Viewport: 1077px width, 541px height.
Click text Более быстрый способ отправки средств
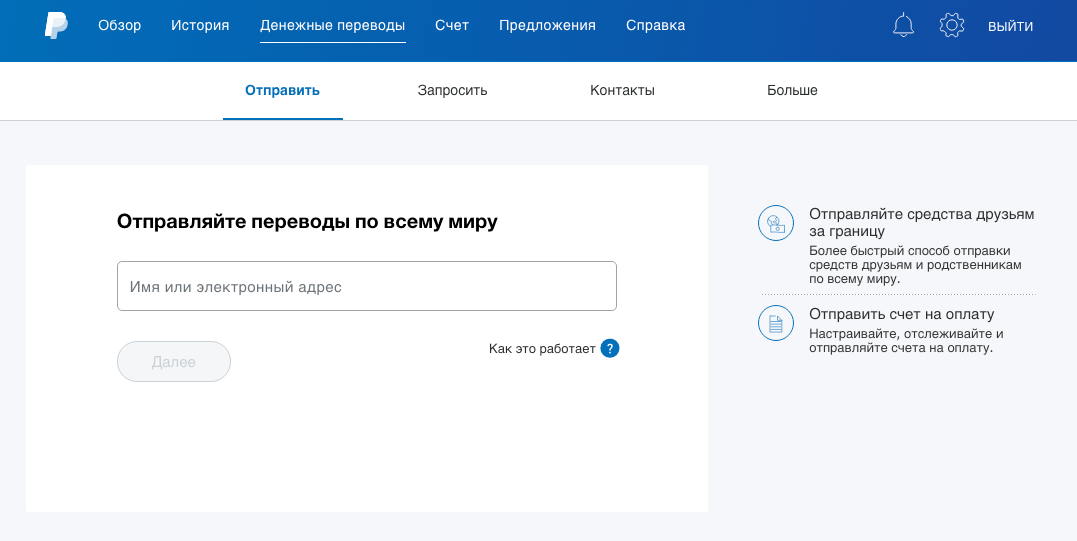(x=915, y=265)
